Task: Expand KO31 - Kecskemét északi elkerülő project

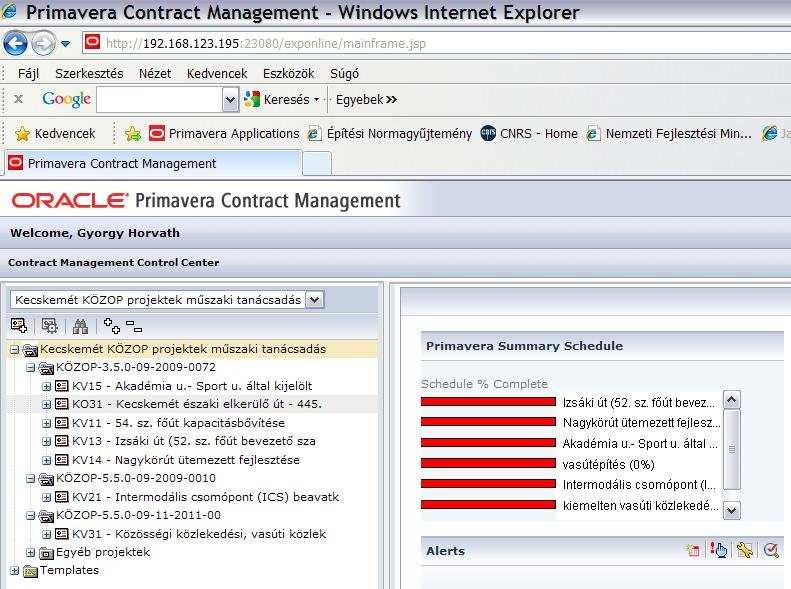Action: tap(46, 404)
